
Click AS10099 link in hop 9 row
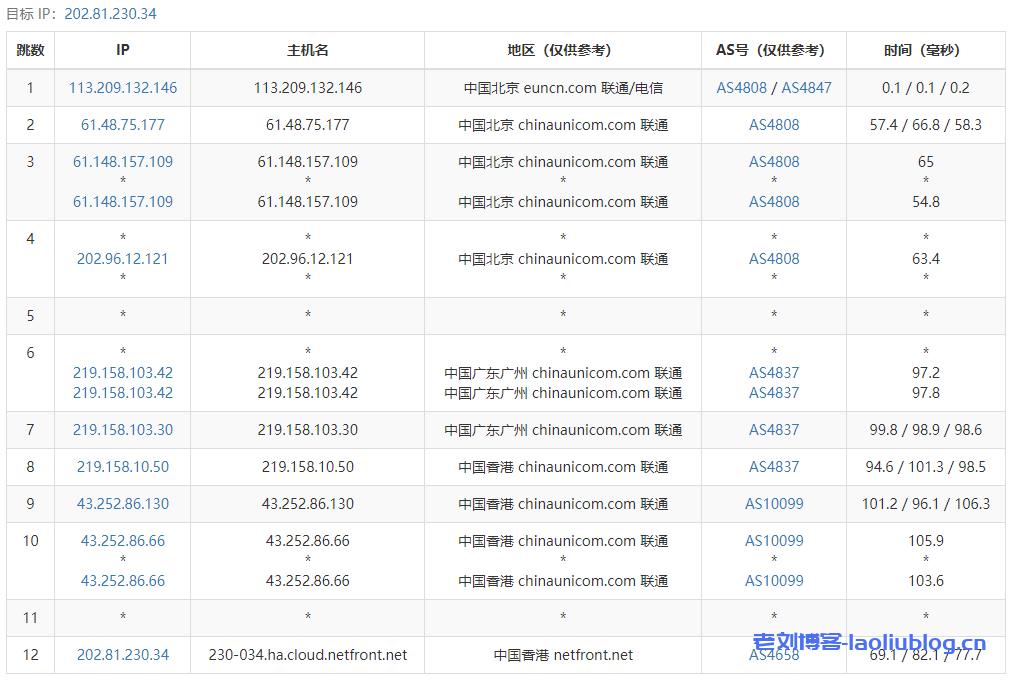[774, 504]
